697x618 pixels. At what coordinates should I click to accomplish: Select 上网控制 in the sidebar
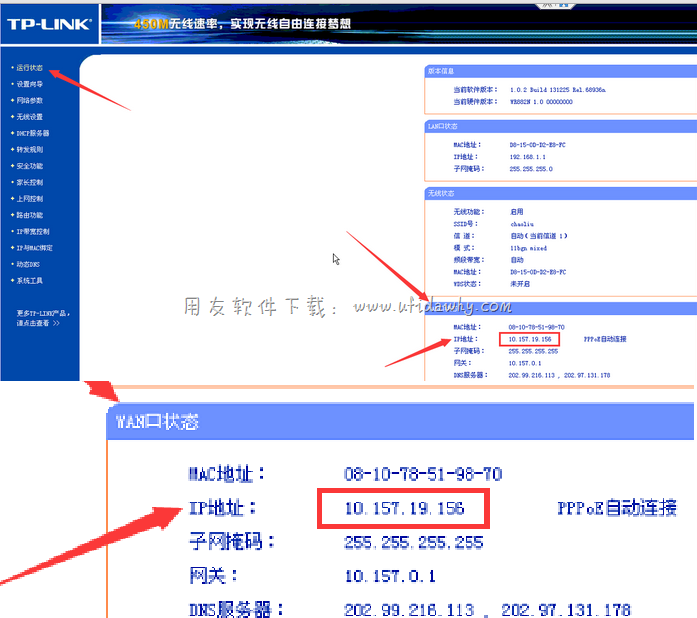click(29, 199)
